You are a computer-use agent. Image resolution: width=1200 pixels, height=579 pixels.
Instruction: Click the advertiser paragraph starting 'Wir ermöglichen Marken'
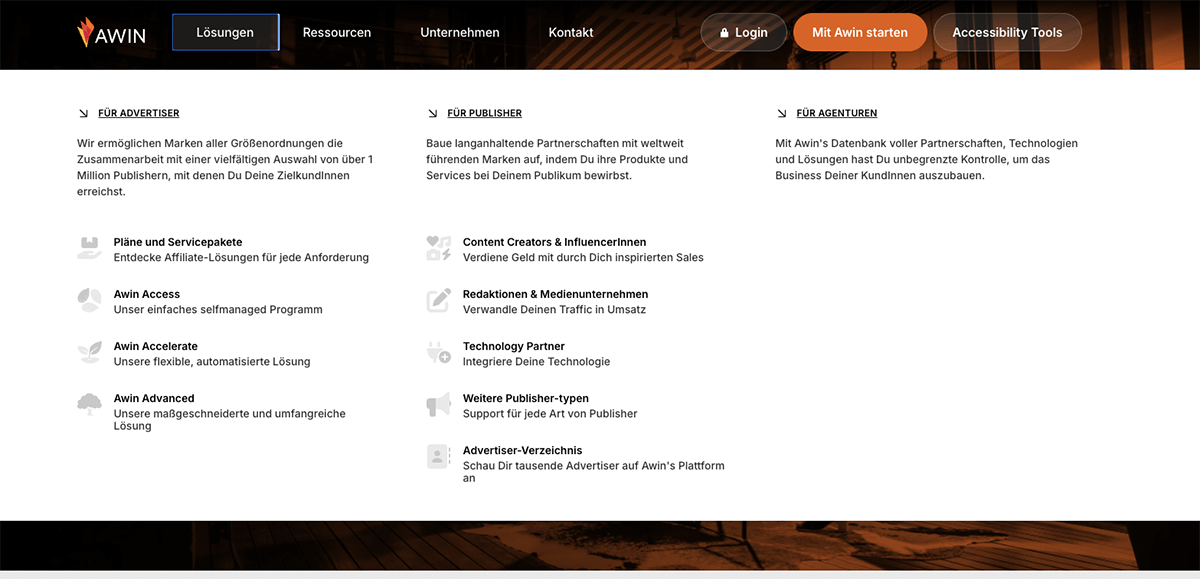point(225,167)
